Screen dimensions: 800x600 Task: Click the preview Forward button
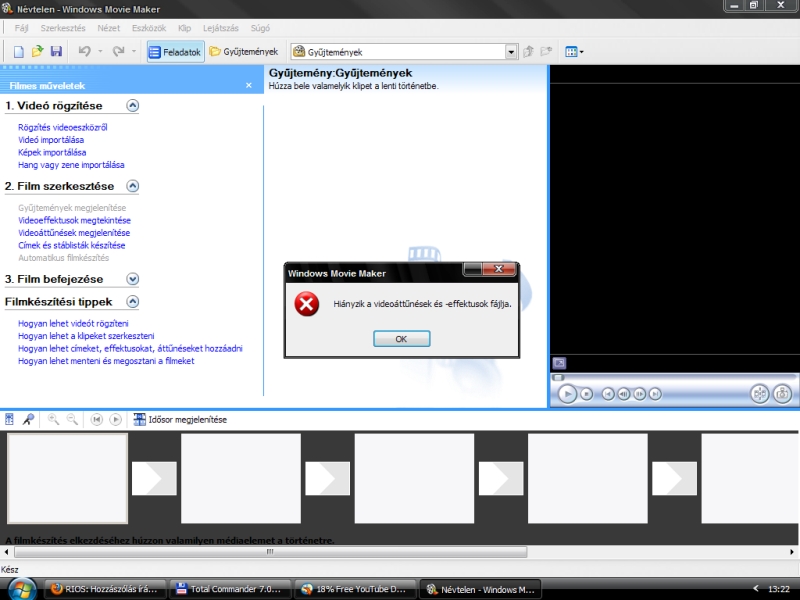coord(655,394)
